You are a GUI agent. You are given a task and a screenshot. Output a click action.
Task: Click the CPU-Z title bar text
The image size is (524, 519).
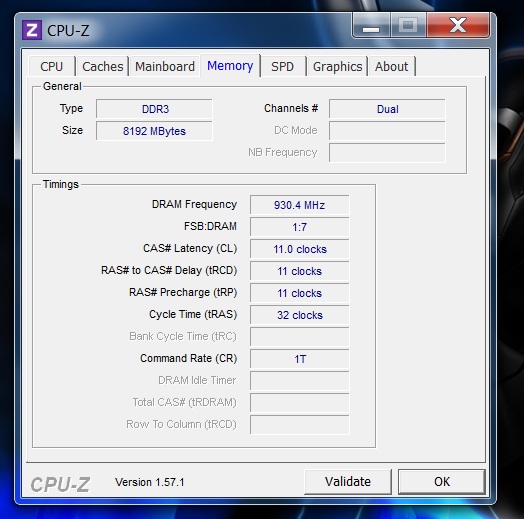pos(68,30)
